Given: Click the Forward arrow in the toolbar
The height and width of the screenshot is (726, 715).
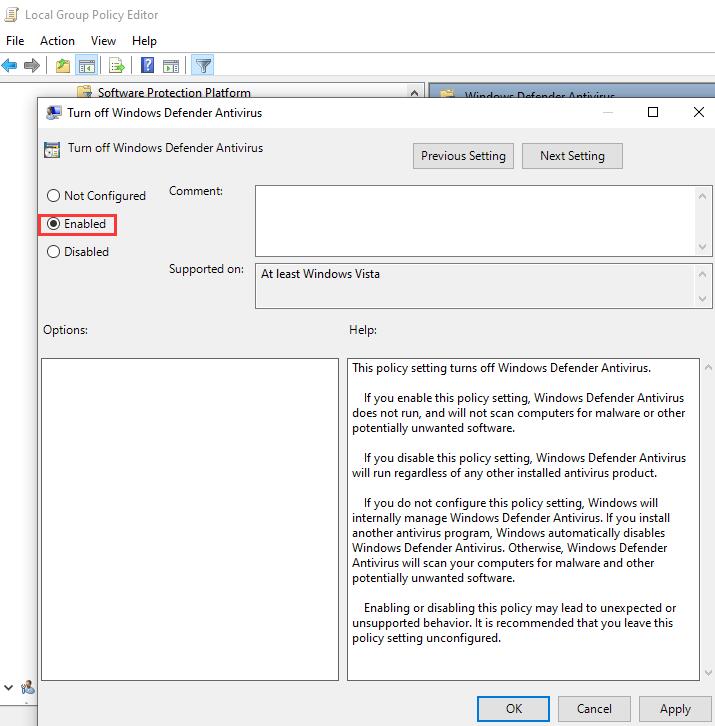Looking at the screenshot, I should click(32, 65).
